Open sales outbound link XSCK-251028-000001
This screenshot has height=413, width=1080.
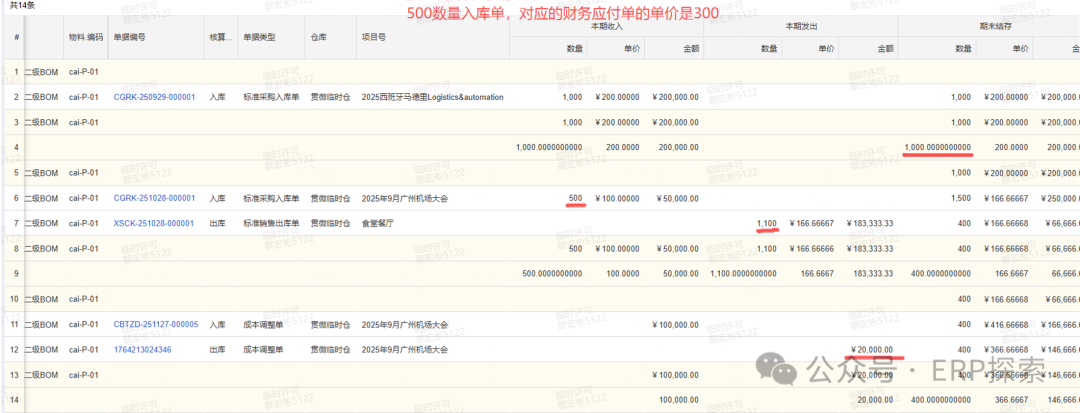pyautogui.click(x=154, y=224)
